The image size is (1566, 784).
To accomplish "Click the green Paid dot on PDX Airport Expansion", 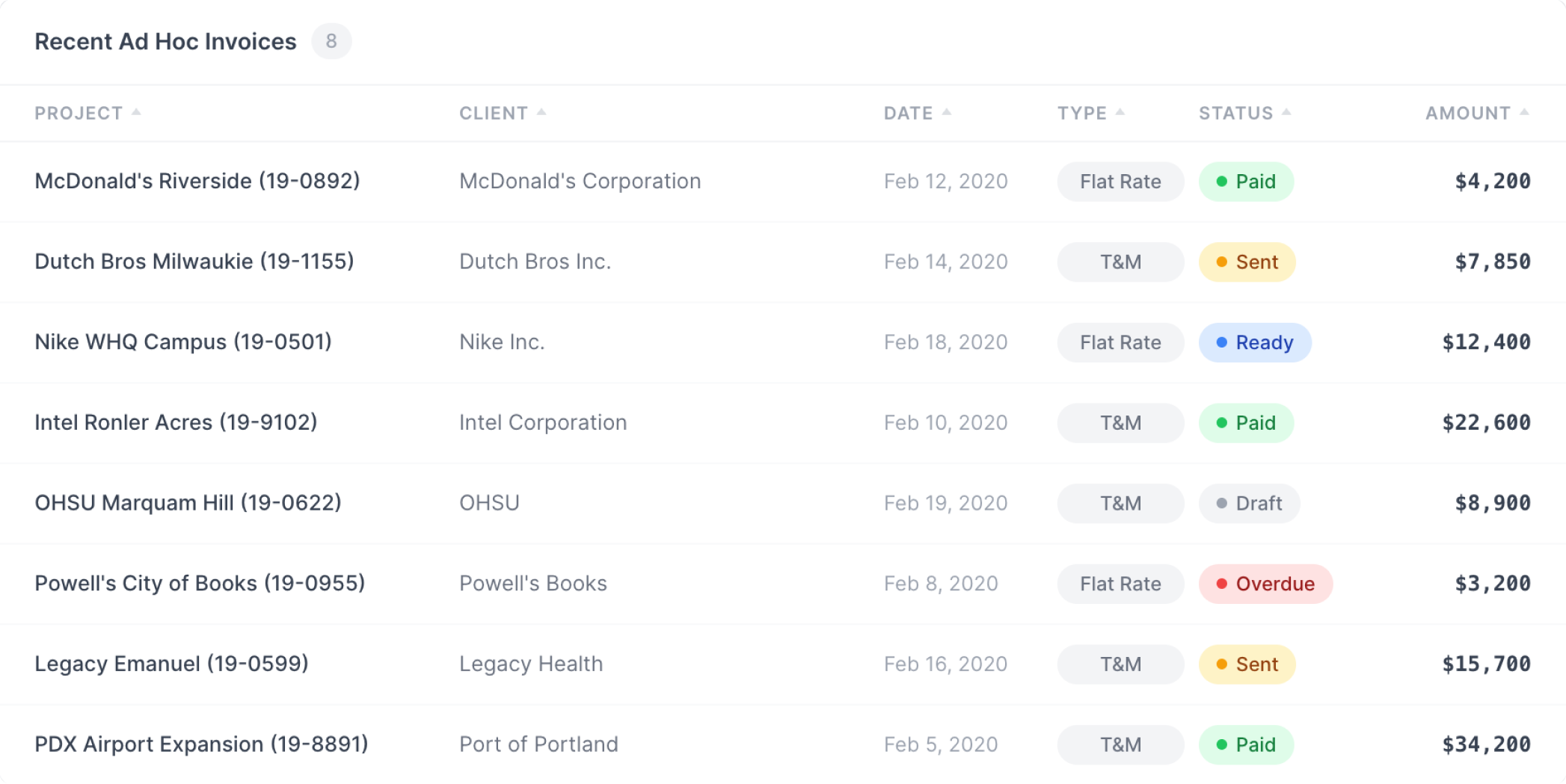I will [x=1222, y=744].
